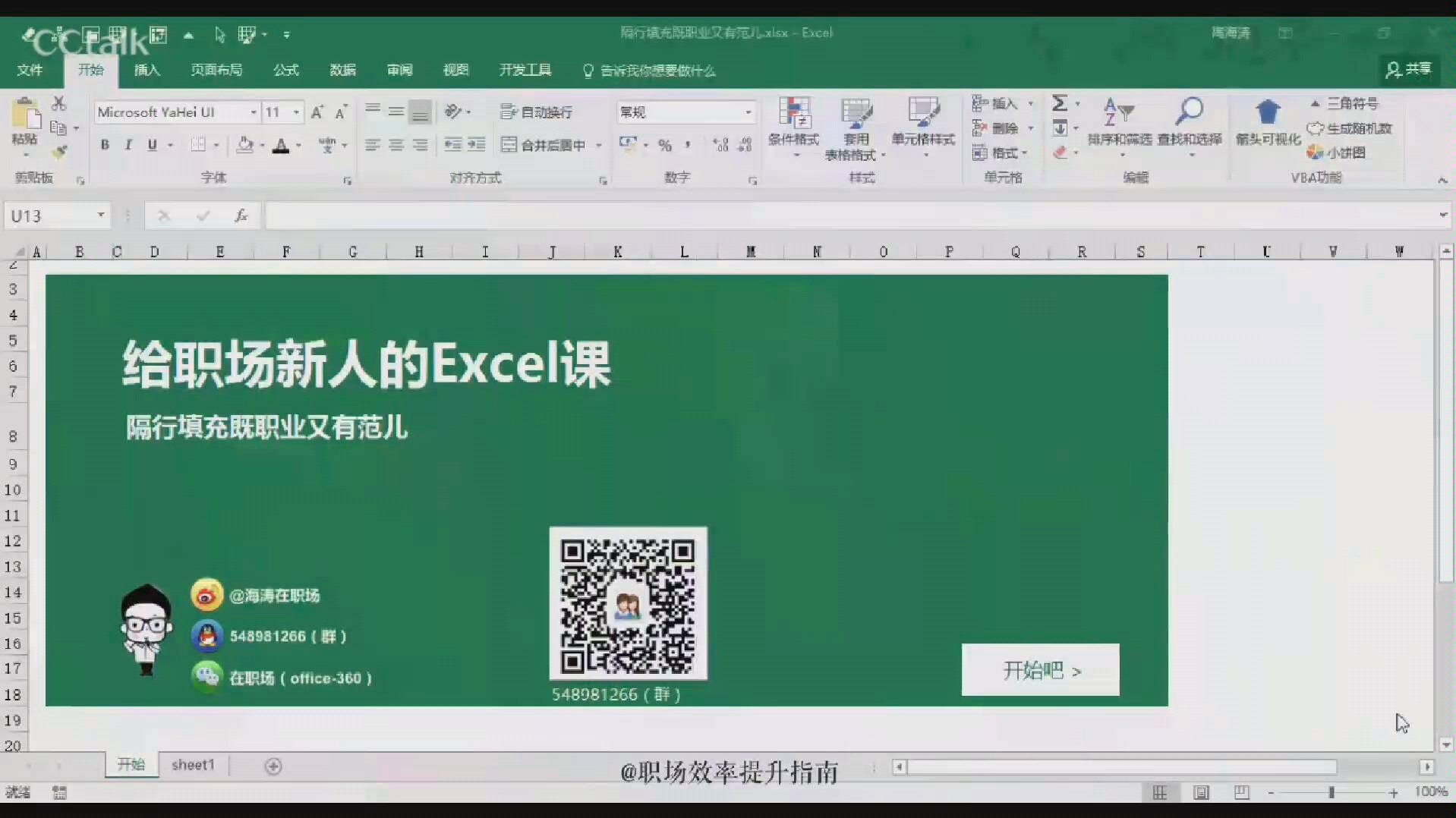
Task: Toggle align text right
Action: pyautogui.click(x=420, y=145)
